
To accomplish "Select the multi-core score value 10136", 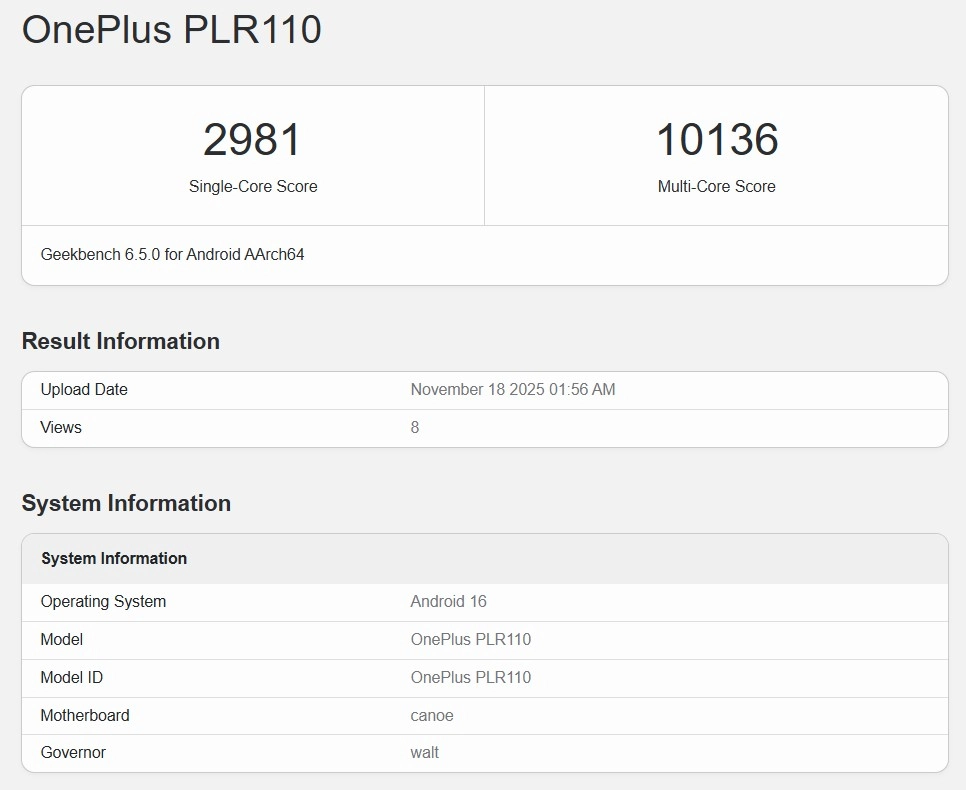I will pos(716,140).
